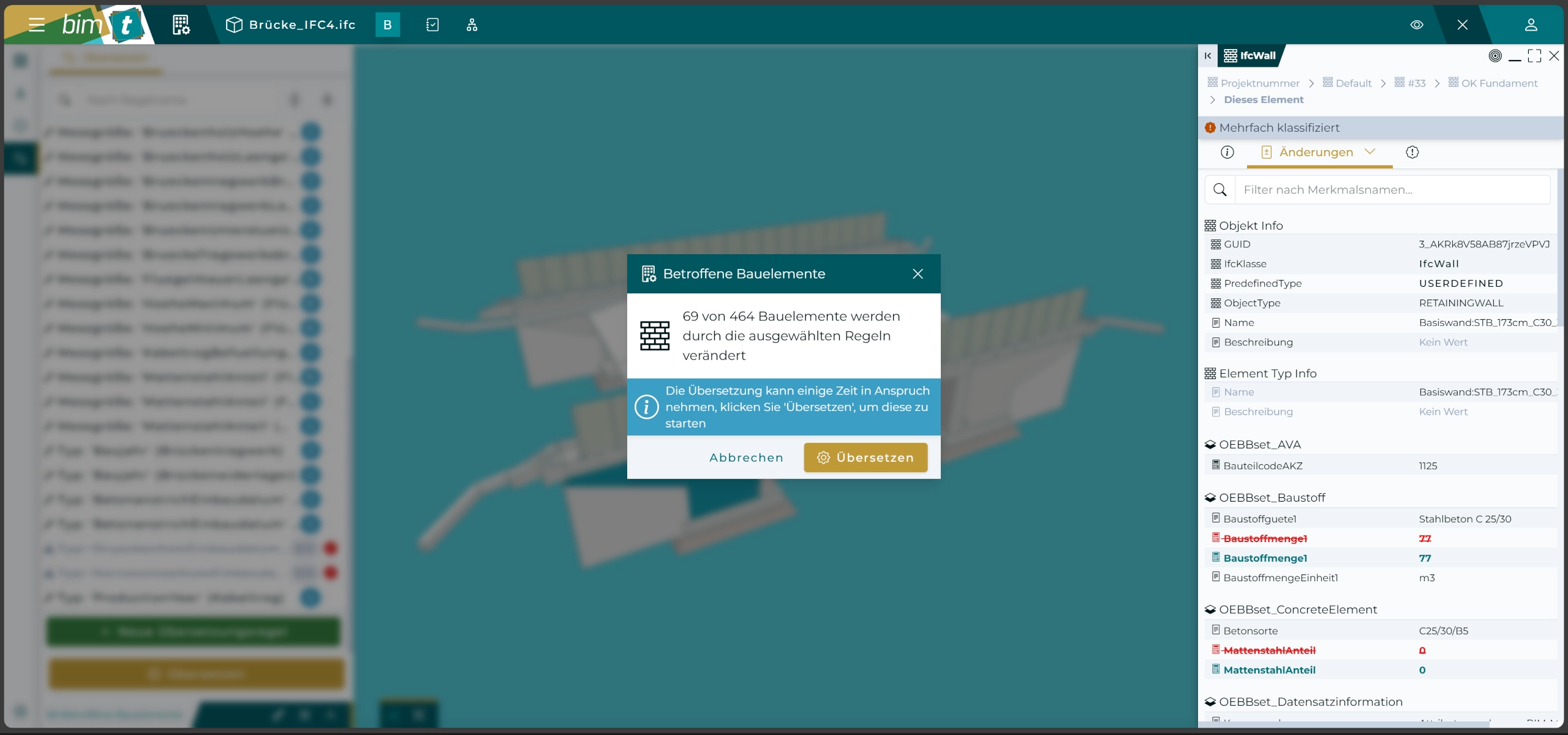Open the hamburger main menu
This screenshot has width=1568, height=735.
pyautogui.click(x=37, y=24)
